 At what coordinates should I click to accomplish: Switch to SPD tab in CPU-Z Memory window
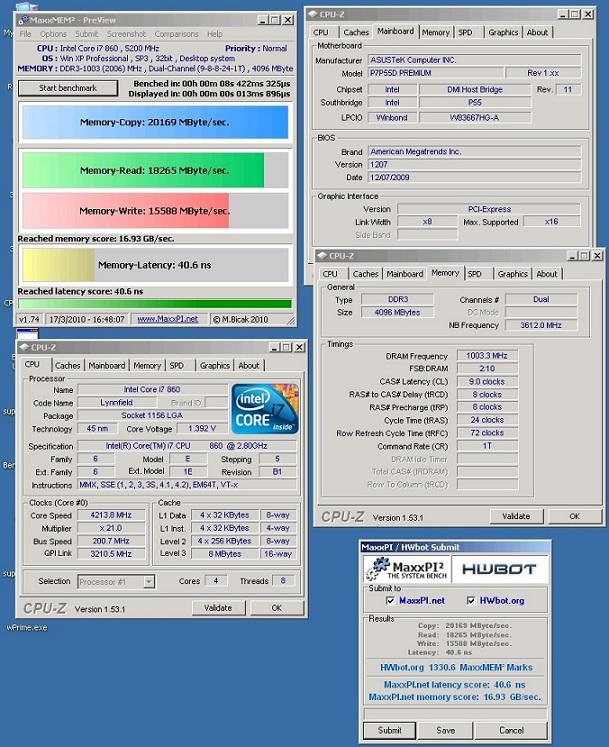click(474, 274)
